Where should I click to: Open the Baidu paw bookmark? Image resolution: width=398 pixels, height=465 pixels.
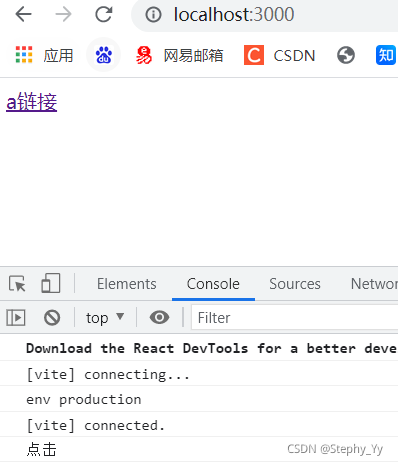(x=103, y=55)
